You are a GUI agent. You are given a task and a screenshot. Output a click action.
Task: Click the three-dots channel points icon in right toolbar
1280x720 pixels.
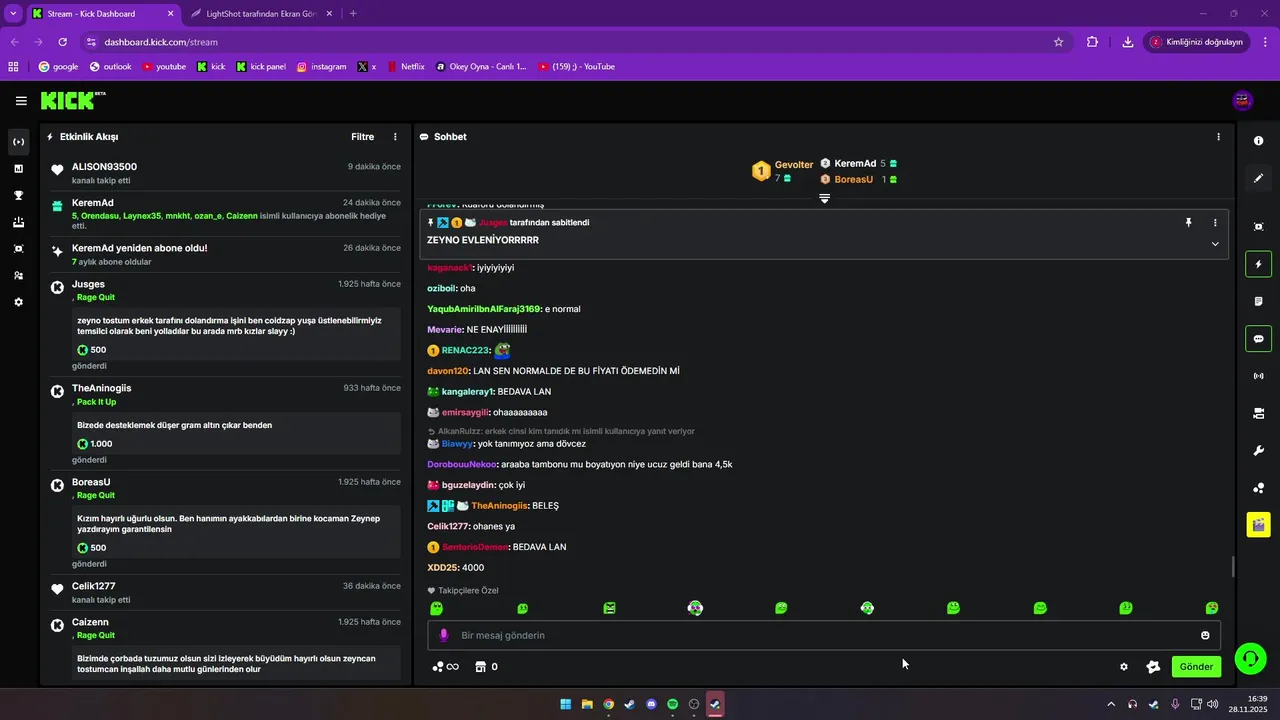[x=1258, y=488]
